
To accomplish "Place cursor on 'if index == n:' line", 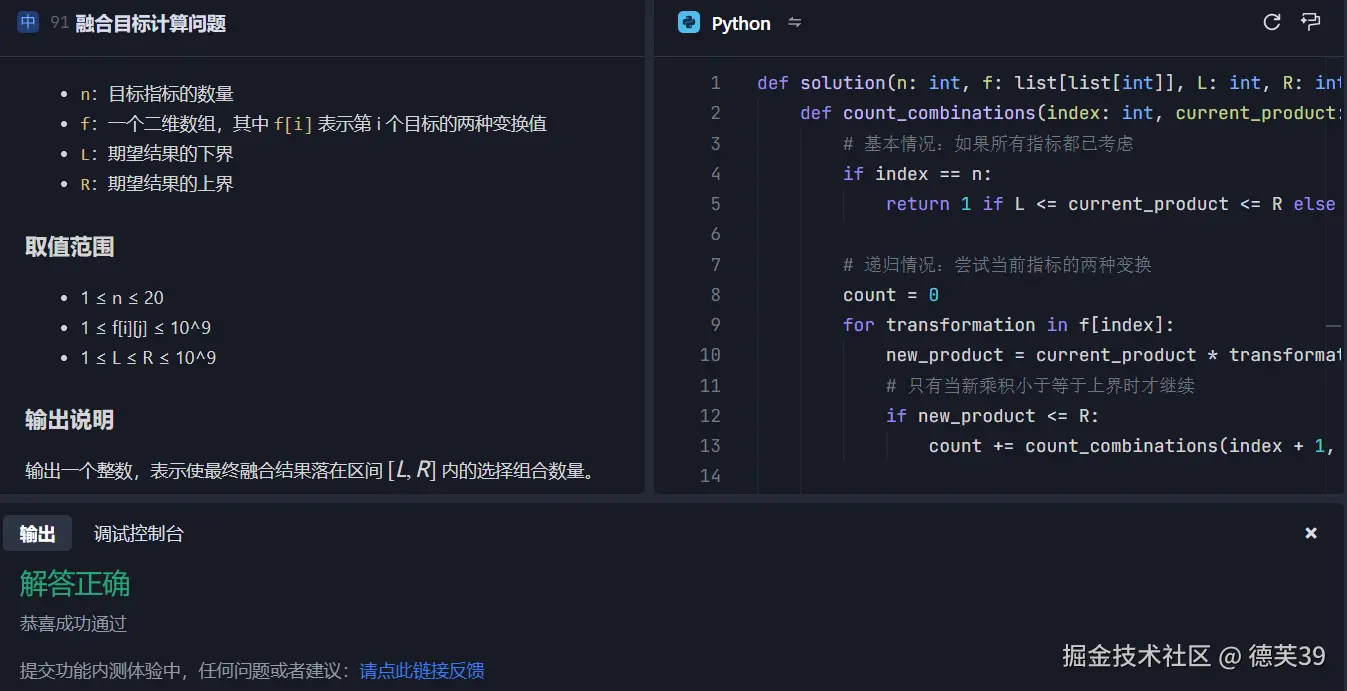I will [917, 174].
